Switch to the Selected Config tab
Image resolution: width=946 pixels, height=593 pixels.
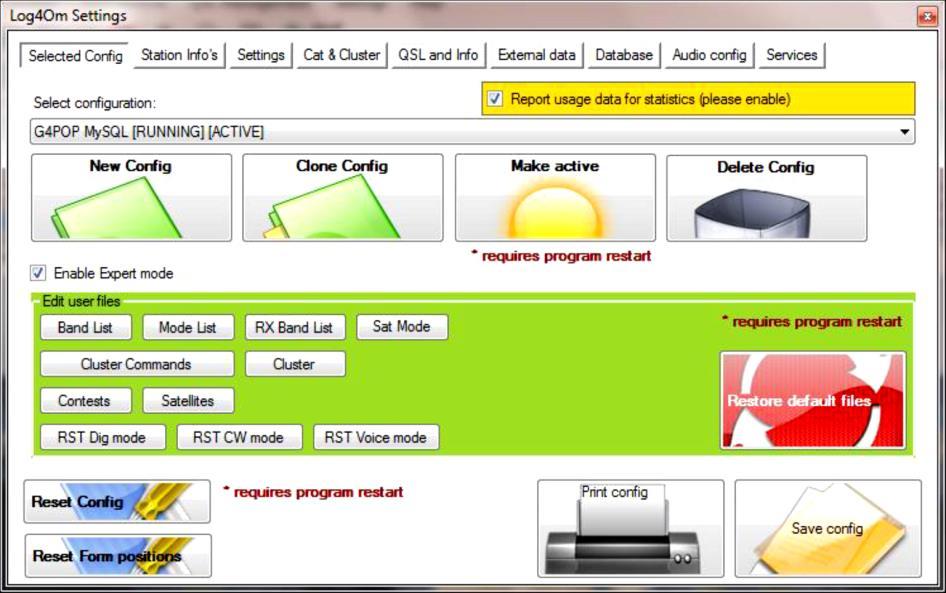(75, 55)
